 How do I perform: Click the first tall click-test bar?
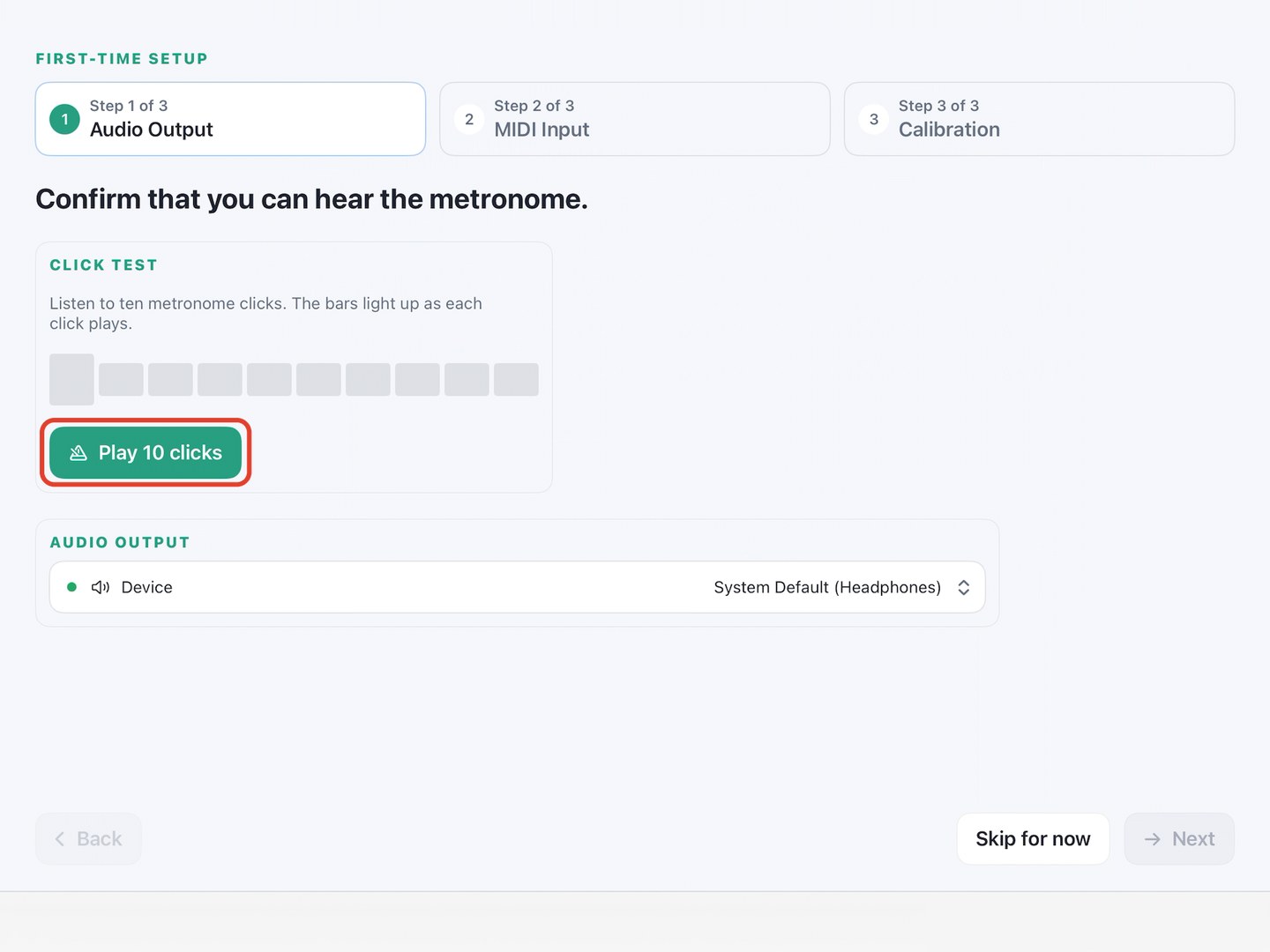click(71, 379)
